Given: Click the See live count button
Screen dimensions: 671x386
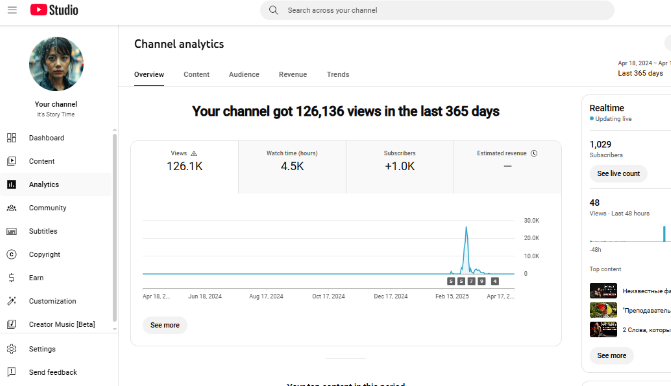Looking at the screenshot, I should [618, 174].
